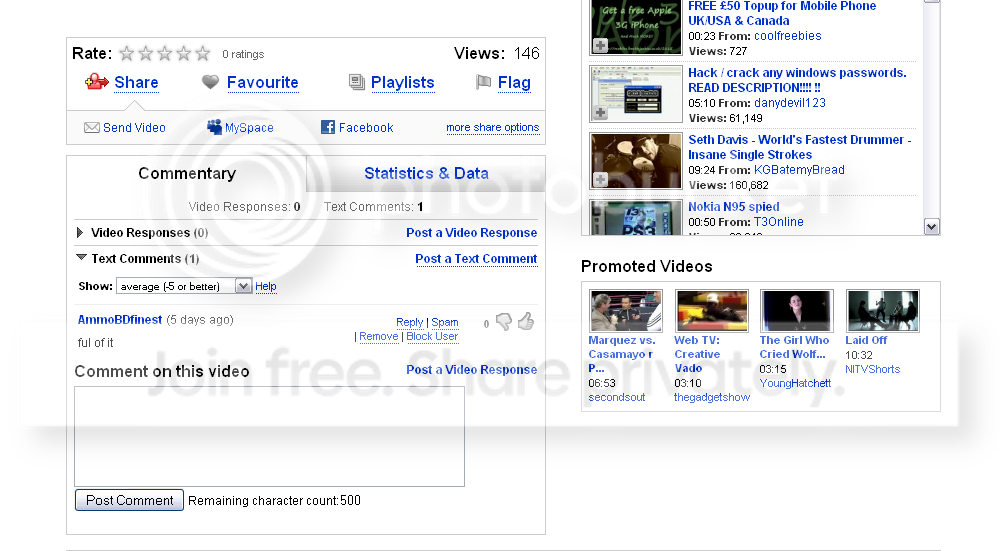Open The Girl Who Cried Wolf thumbnail
Viewport: 1007px width, 551px height.
pos(796,310)
